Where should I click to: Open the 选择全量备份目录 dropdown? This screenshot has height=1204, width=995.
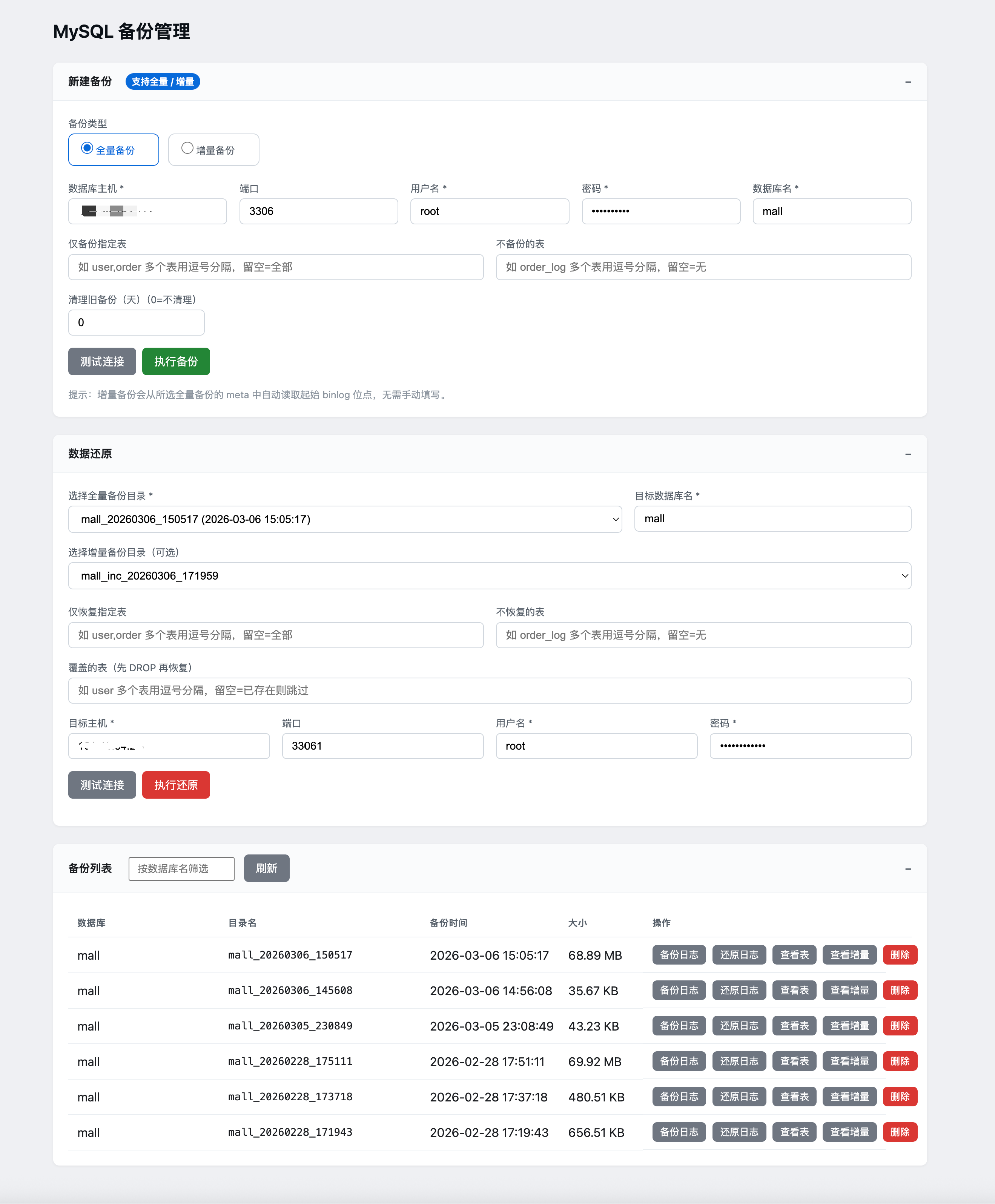344,519
